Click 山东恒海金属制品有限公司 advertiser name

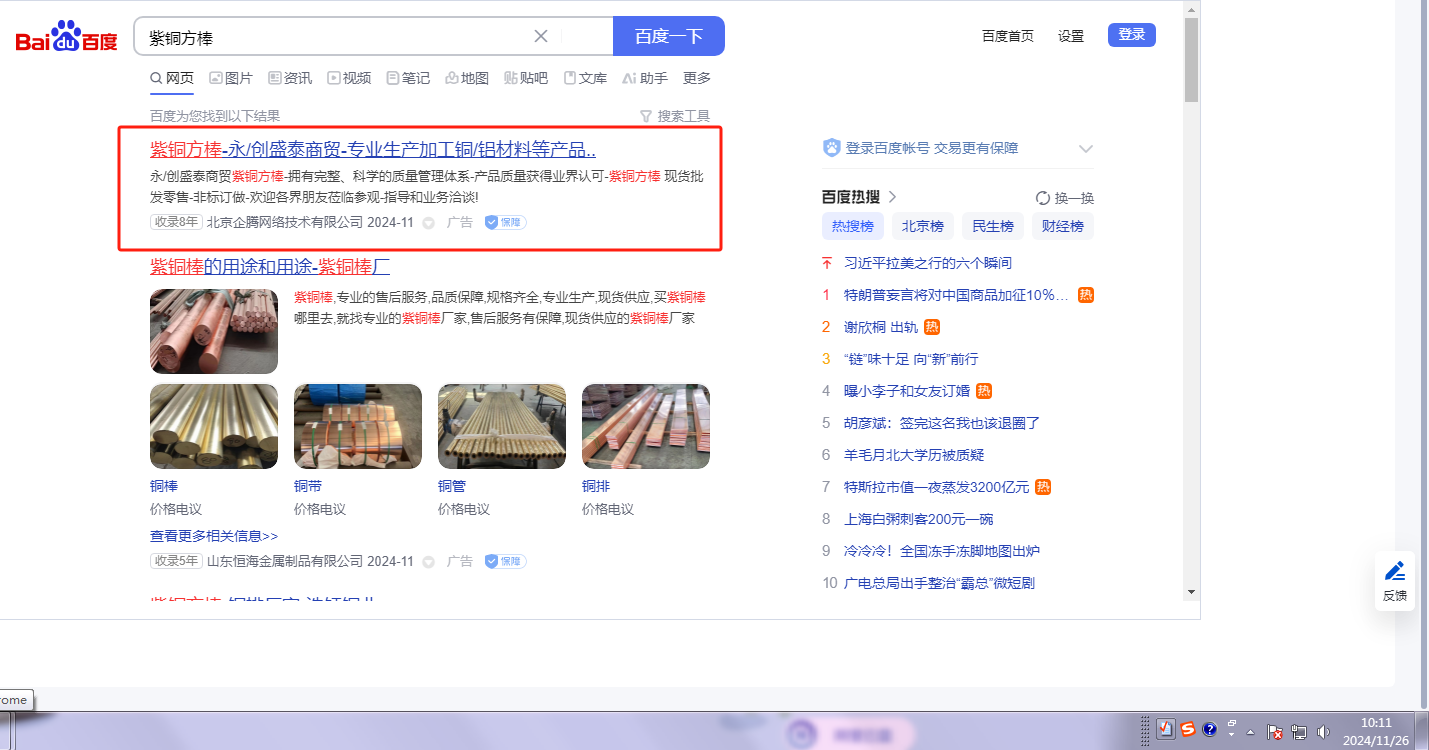click(x=285, y=561)
